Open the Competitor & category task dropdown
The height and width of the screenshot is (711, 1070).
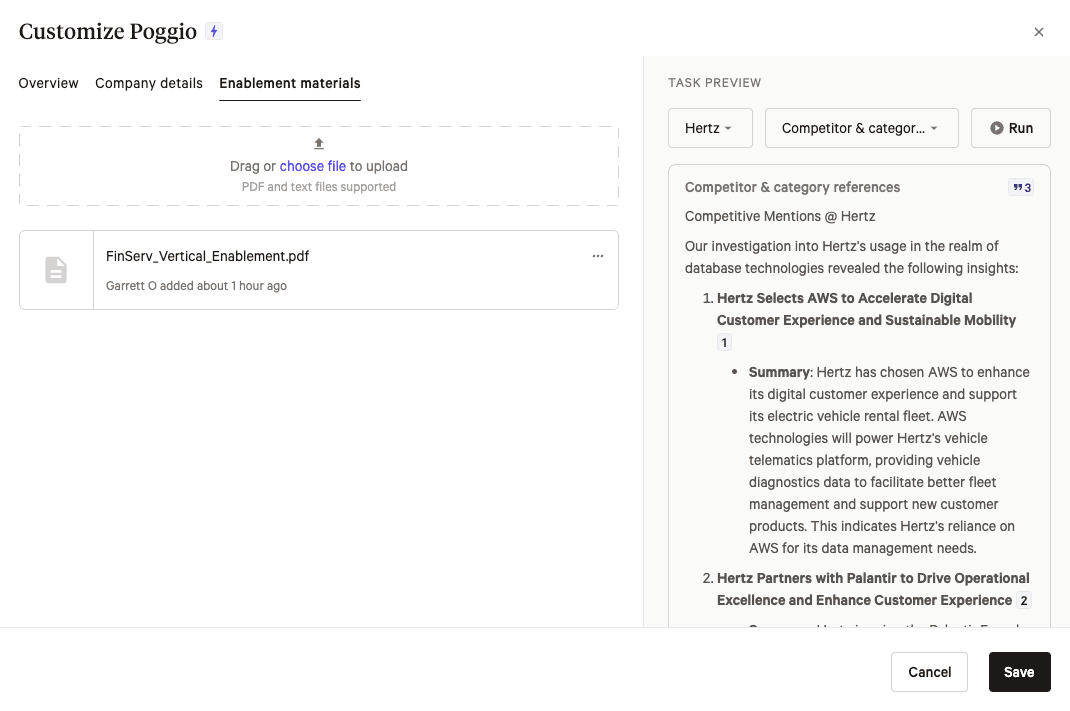pos(861,128)
